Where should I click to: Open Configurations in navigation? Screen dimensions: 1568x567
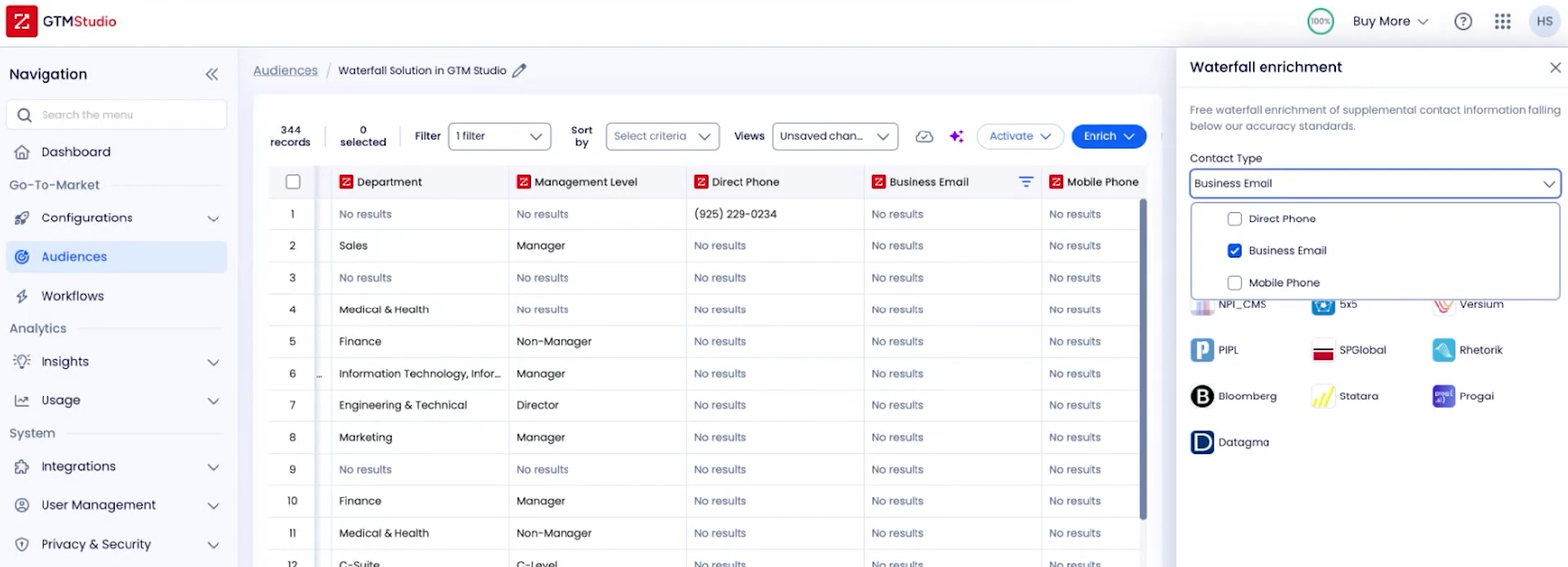(x=116, y=218)
